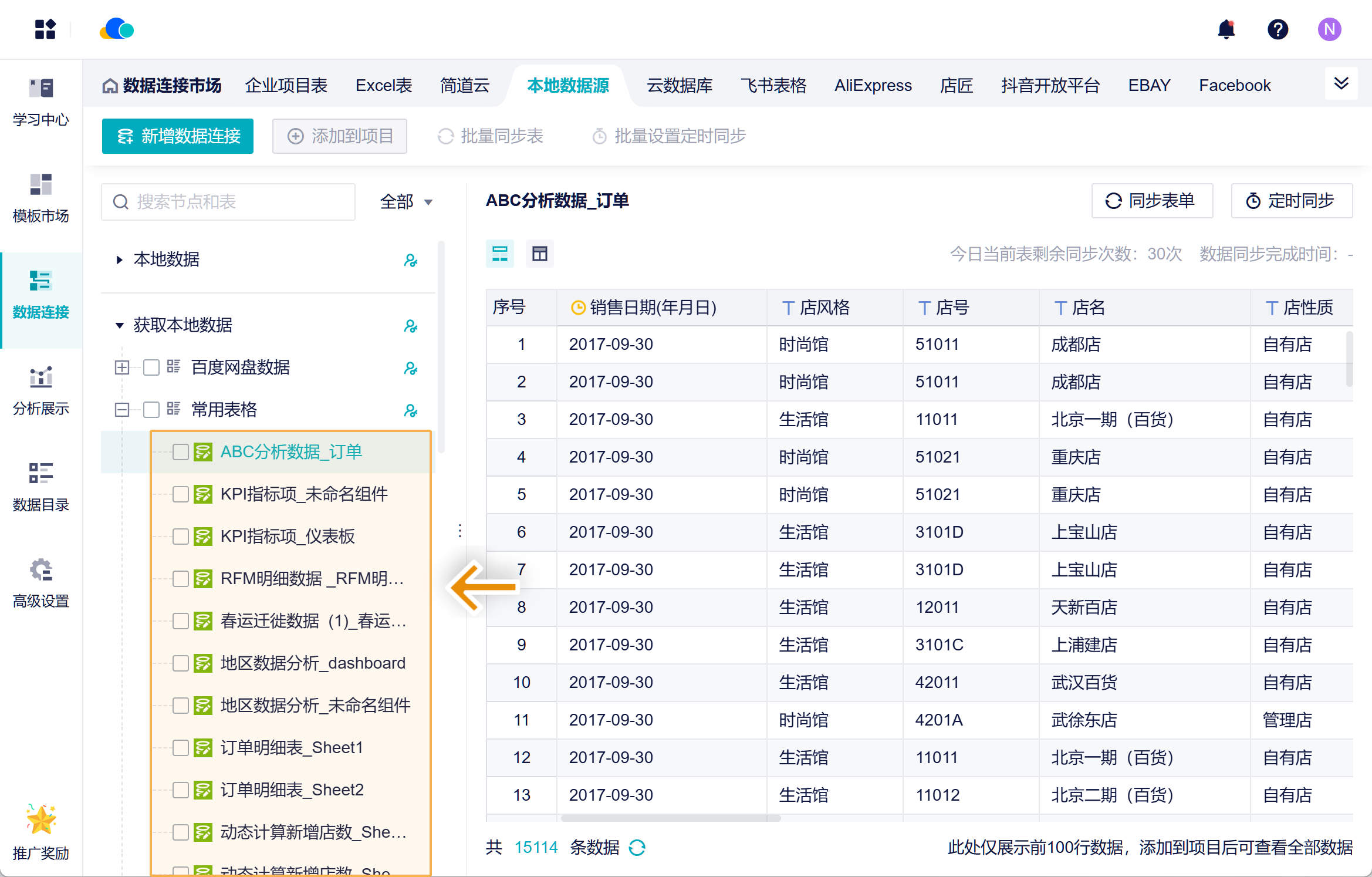Switch to card view icon above table
The image size is (1372, 877).
pyautogui.click(x=499, y=254)
